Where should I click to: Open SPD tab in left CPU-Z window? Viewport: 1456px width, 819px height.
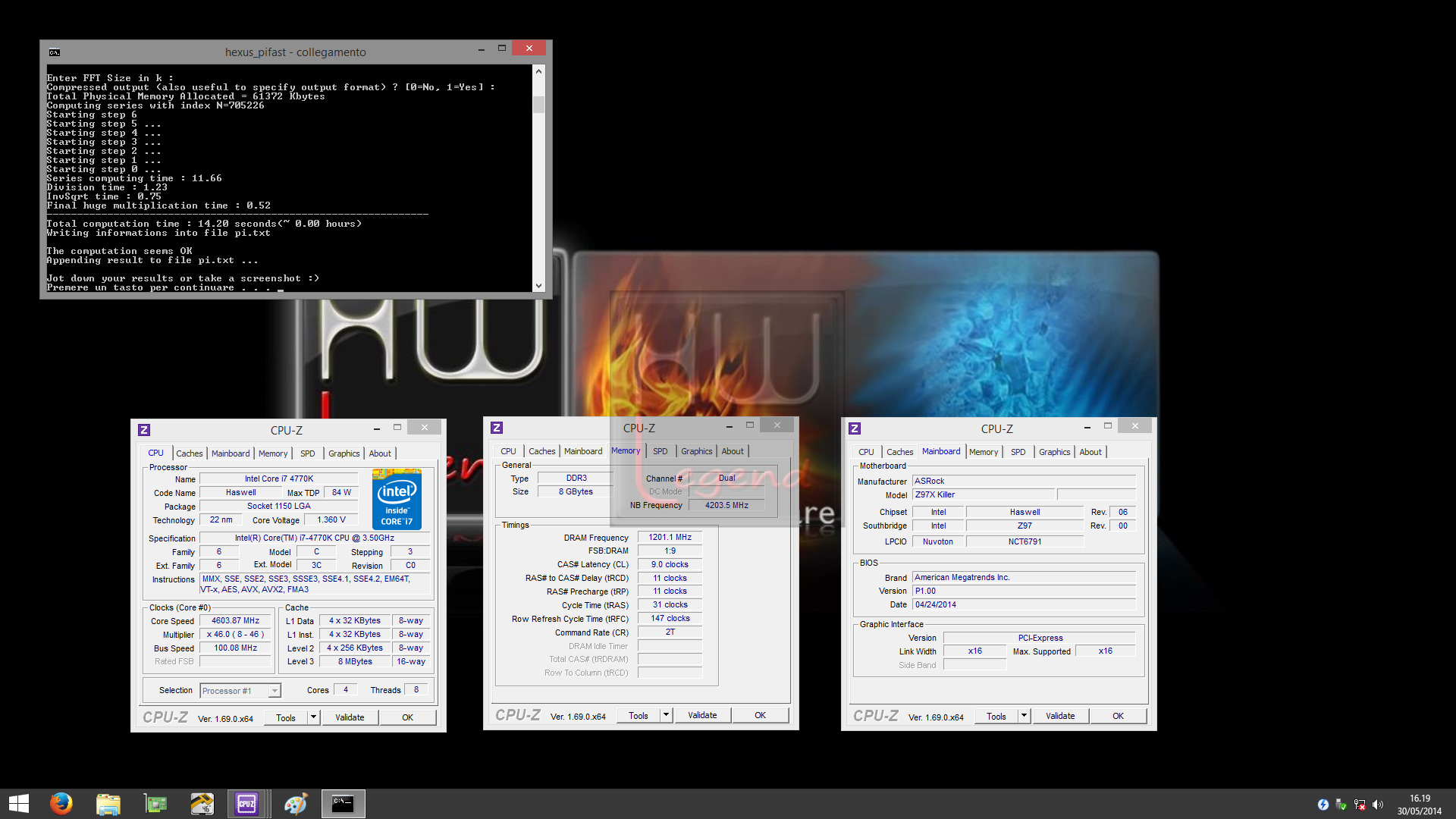click(x=307, y=453)
